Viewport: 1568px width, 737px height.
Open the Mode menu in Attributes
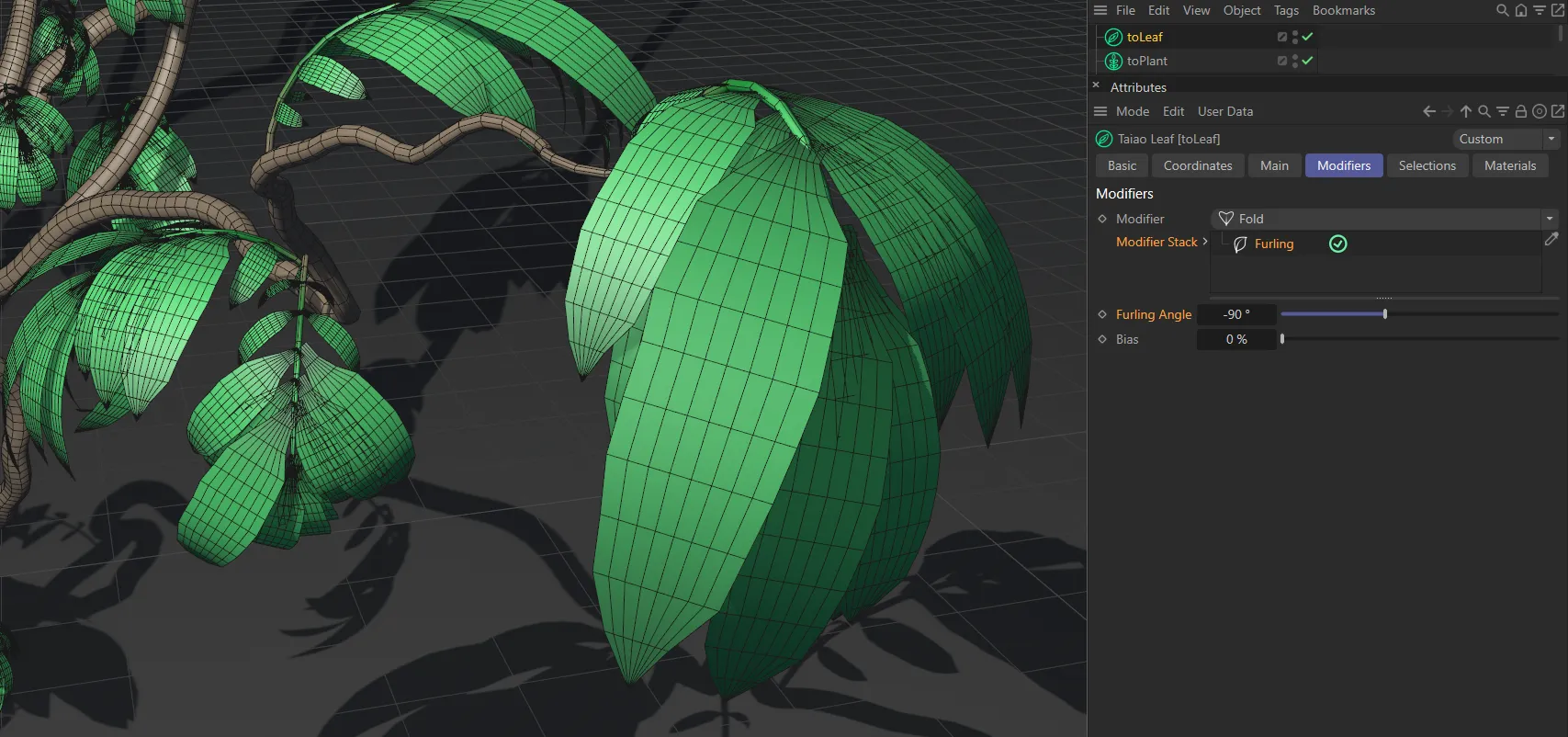pos(1133,111)
